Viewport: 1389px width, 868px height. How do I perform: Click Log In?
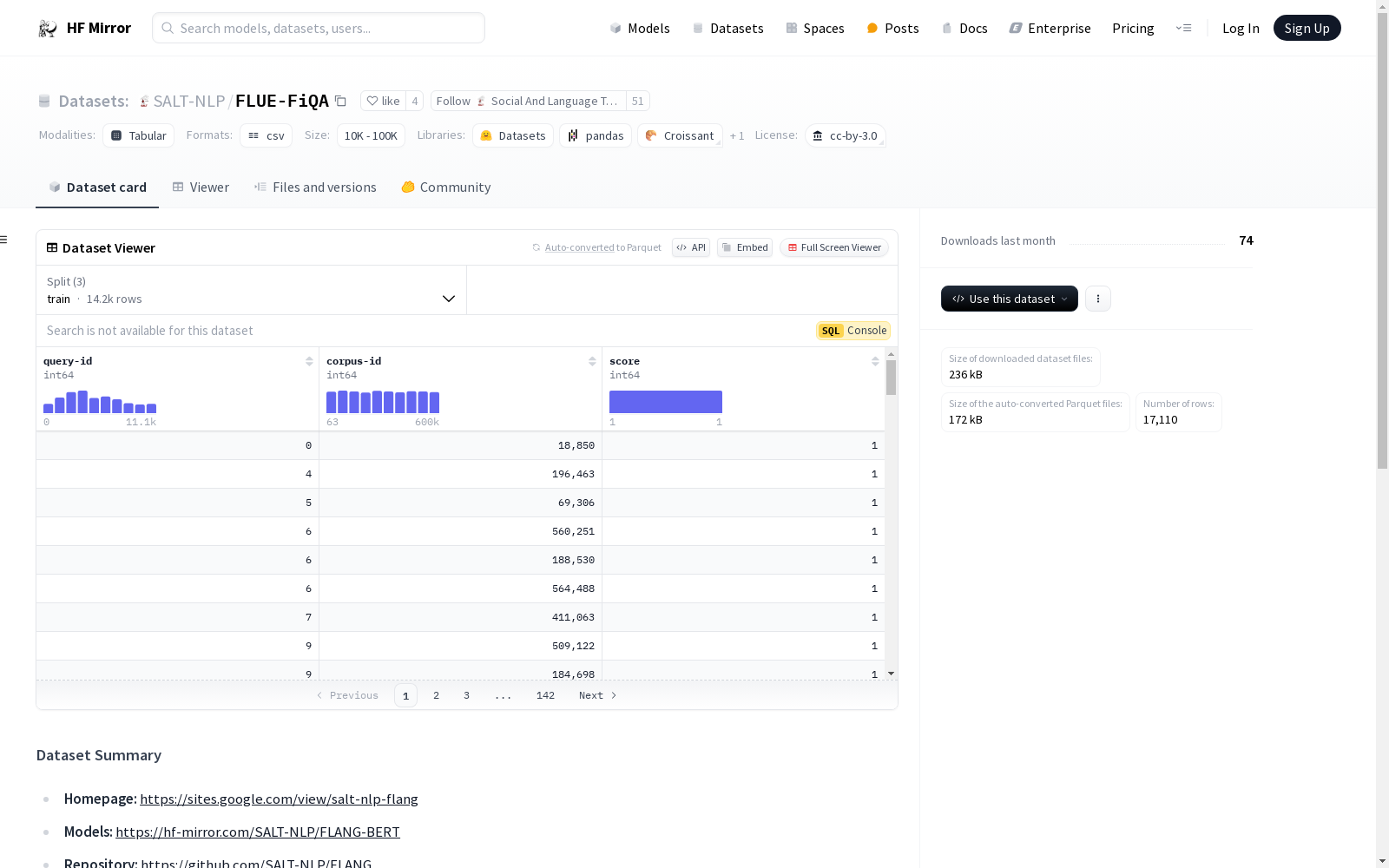1241,28
